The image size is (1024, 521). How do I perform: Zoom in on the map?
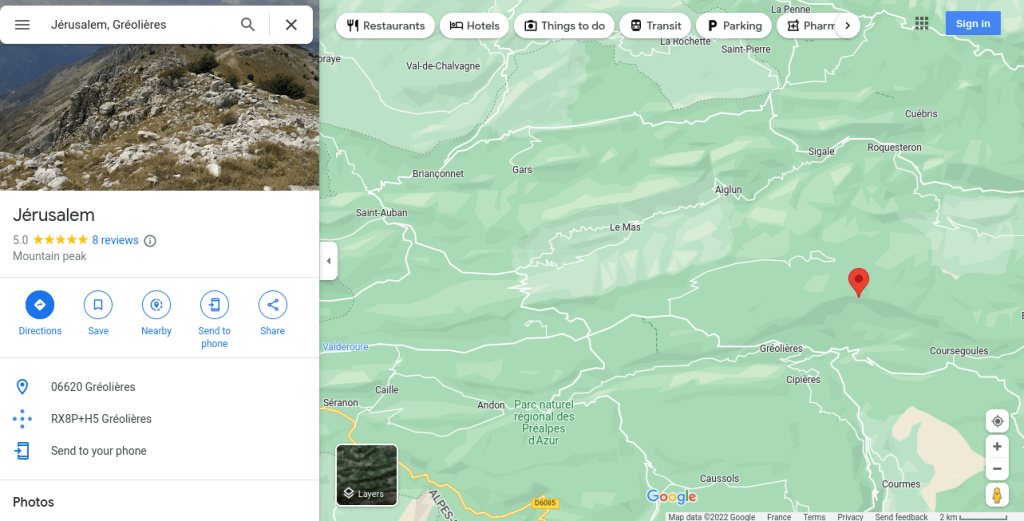(x=996, y=446)
